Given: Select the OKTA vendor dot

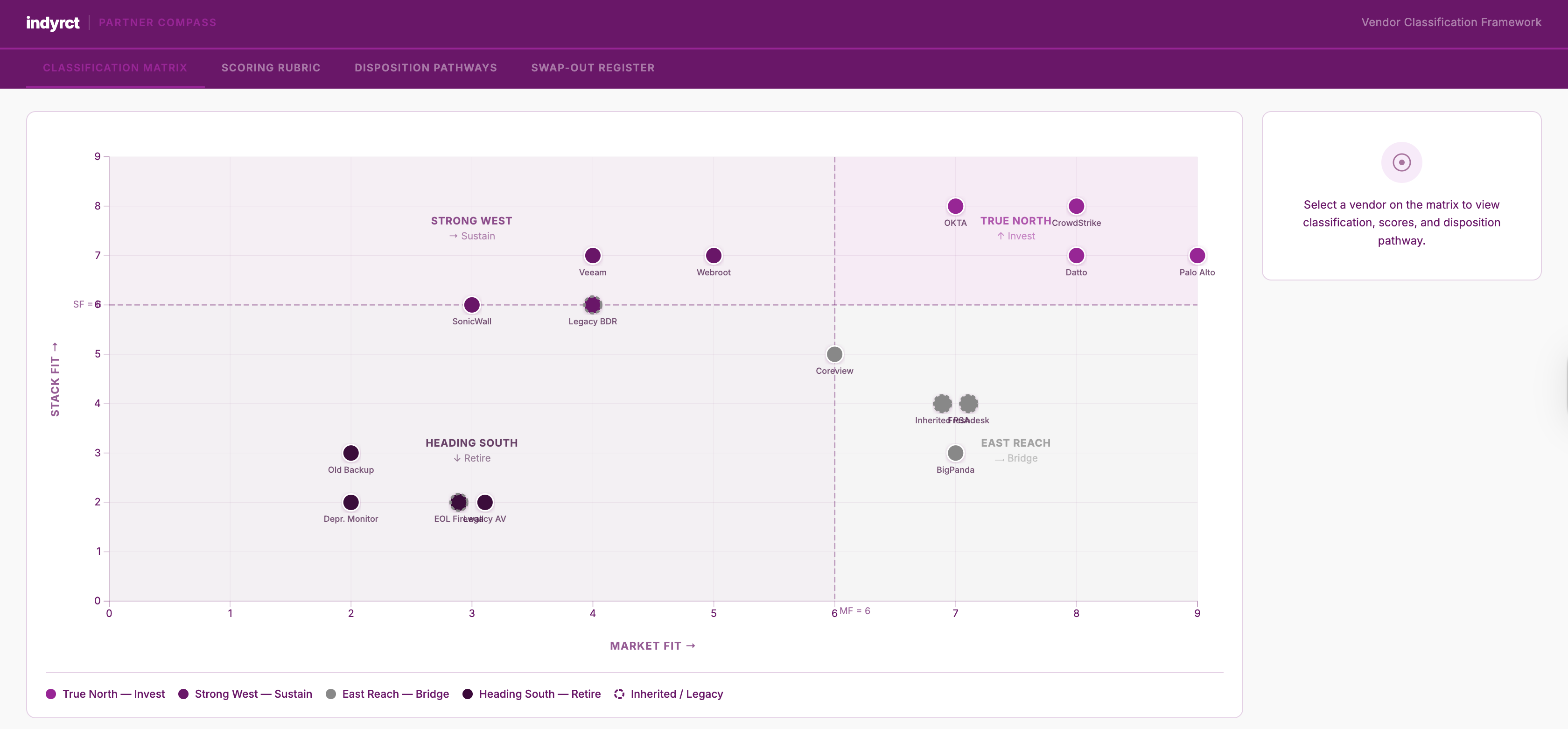Looking at the screenshot, I should 955,206.
